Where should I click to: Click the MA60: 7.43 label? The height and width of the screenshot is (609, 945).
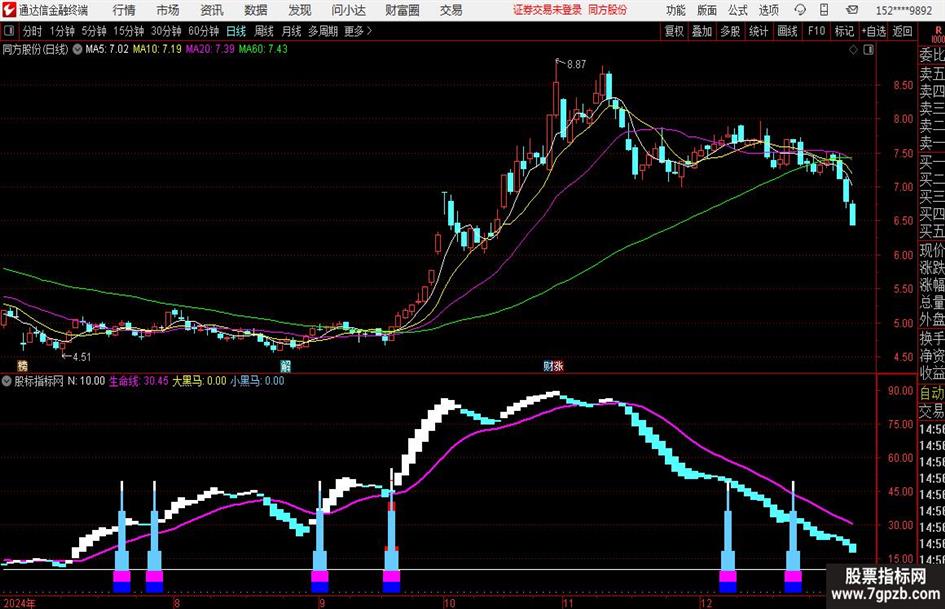point(263,49)
